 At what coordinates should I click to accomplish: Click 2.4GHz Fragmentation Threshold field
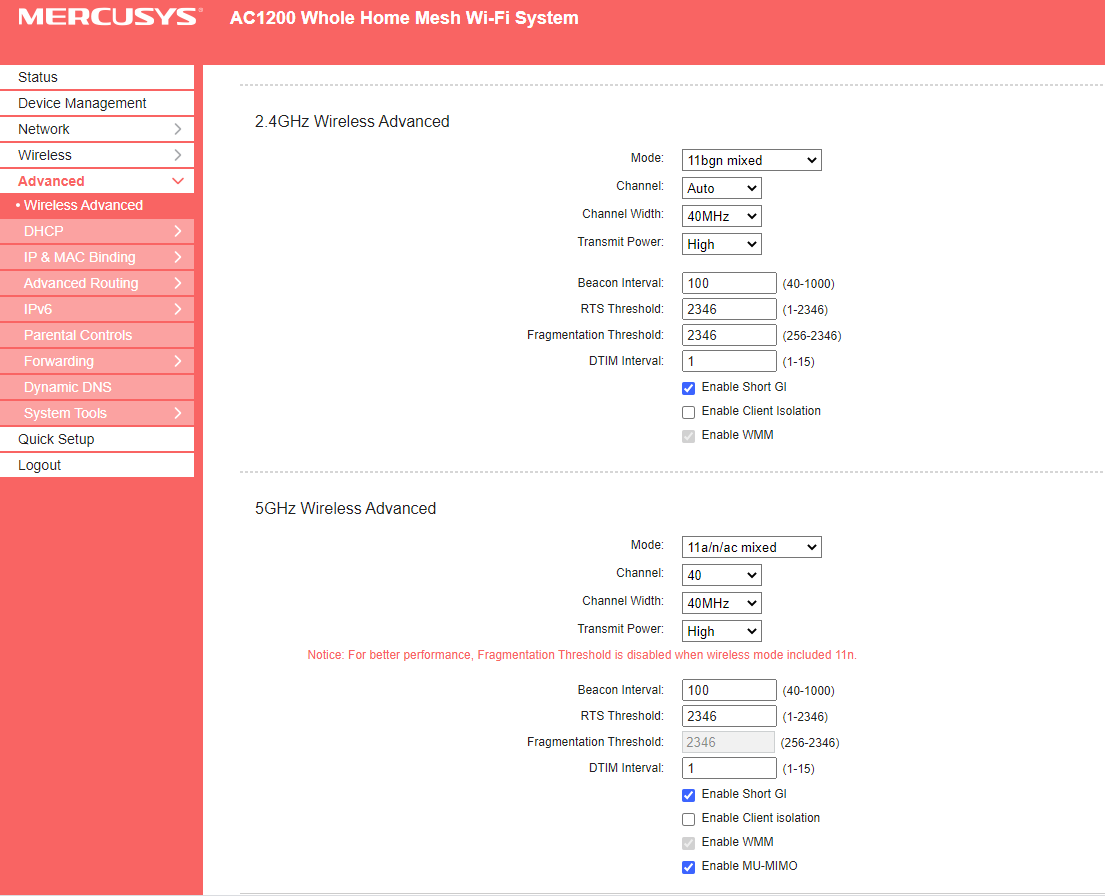point(729,335)
